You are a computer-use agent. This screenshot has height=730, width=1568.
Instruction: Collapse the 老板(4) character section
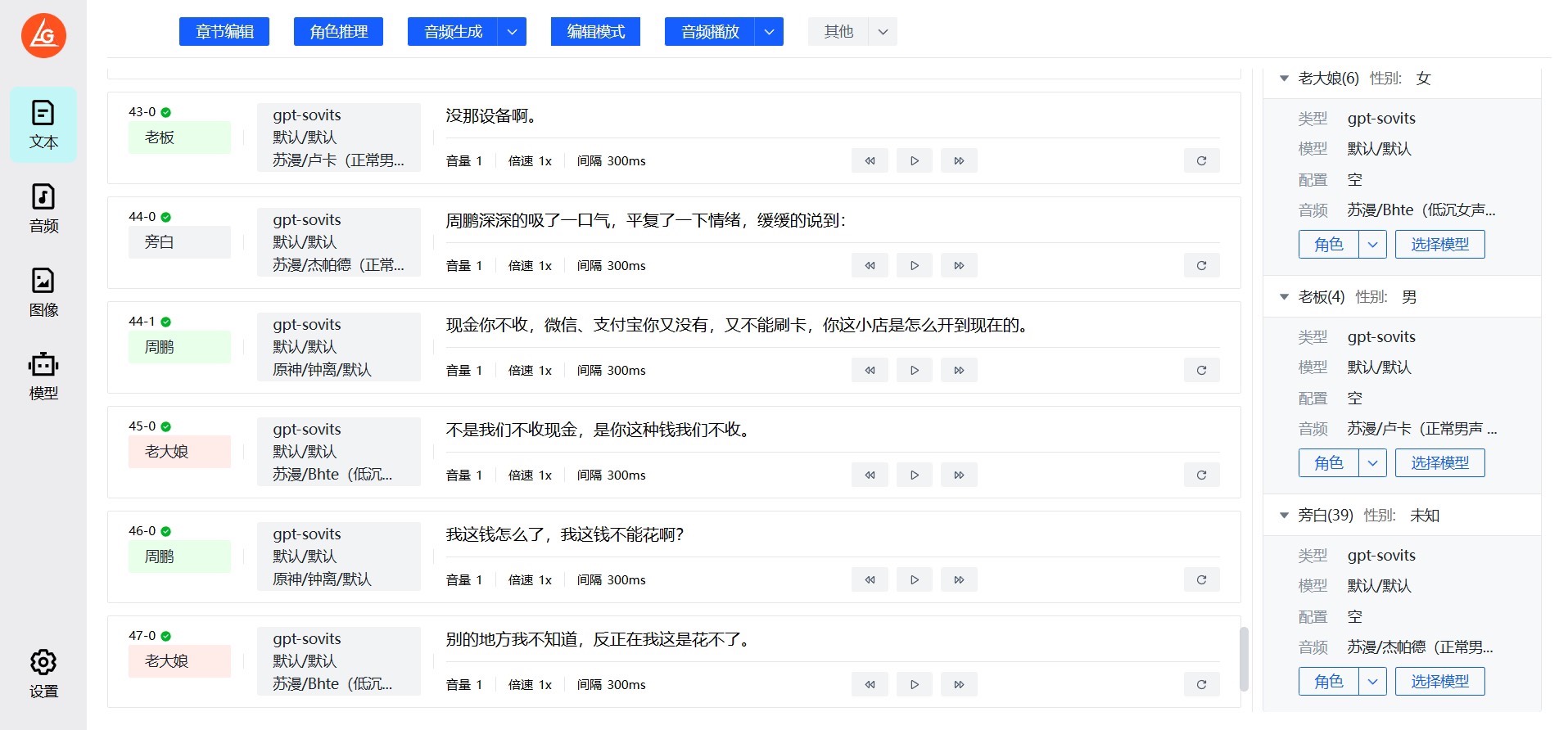coord(1284,297)
